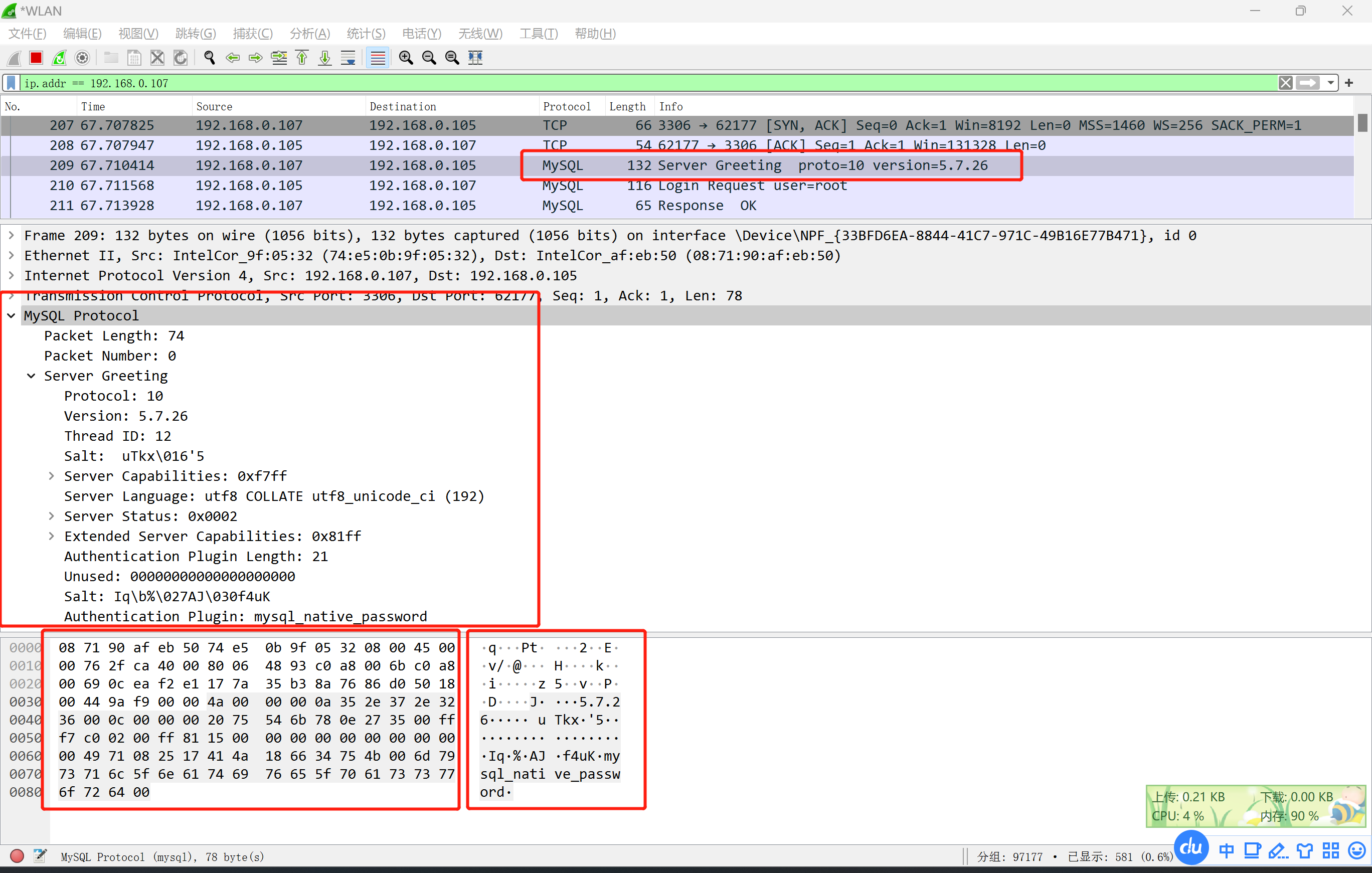Select the Version: 5.7.26 field

tap(126, 416)
